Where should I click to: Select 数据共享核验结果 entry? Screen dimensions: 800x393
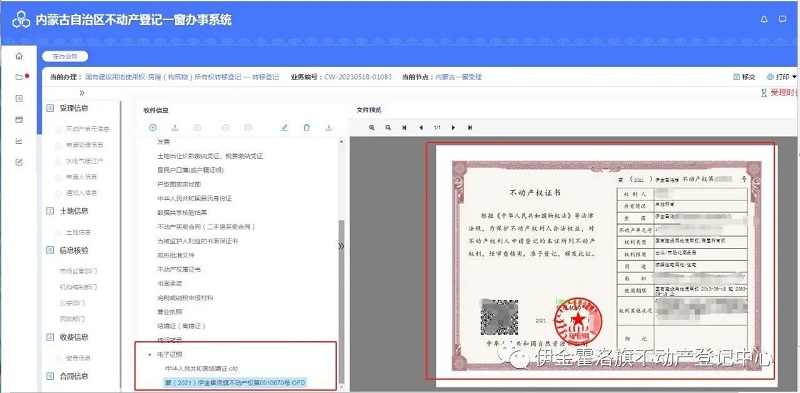point(182,212)
